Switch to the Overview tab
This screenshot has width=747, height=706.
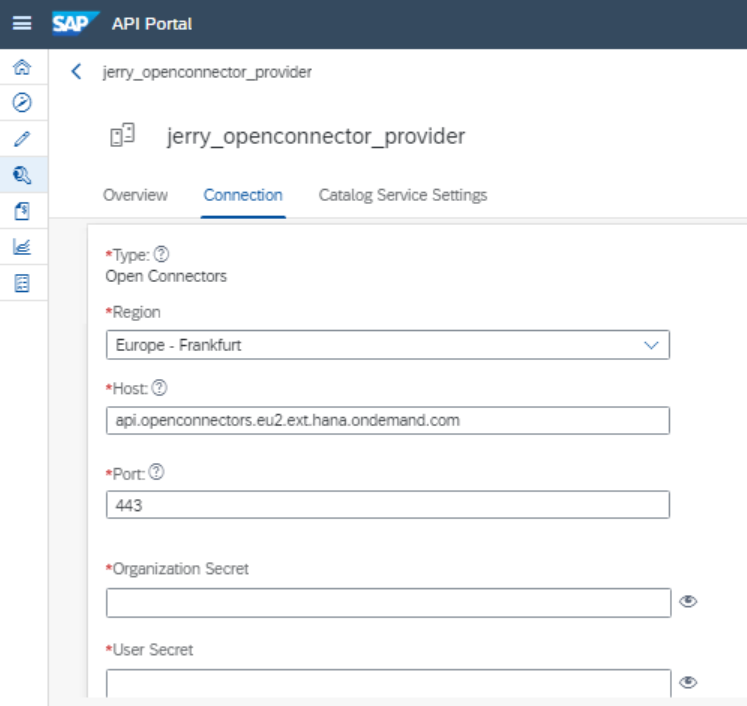pos(135,195)
